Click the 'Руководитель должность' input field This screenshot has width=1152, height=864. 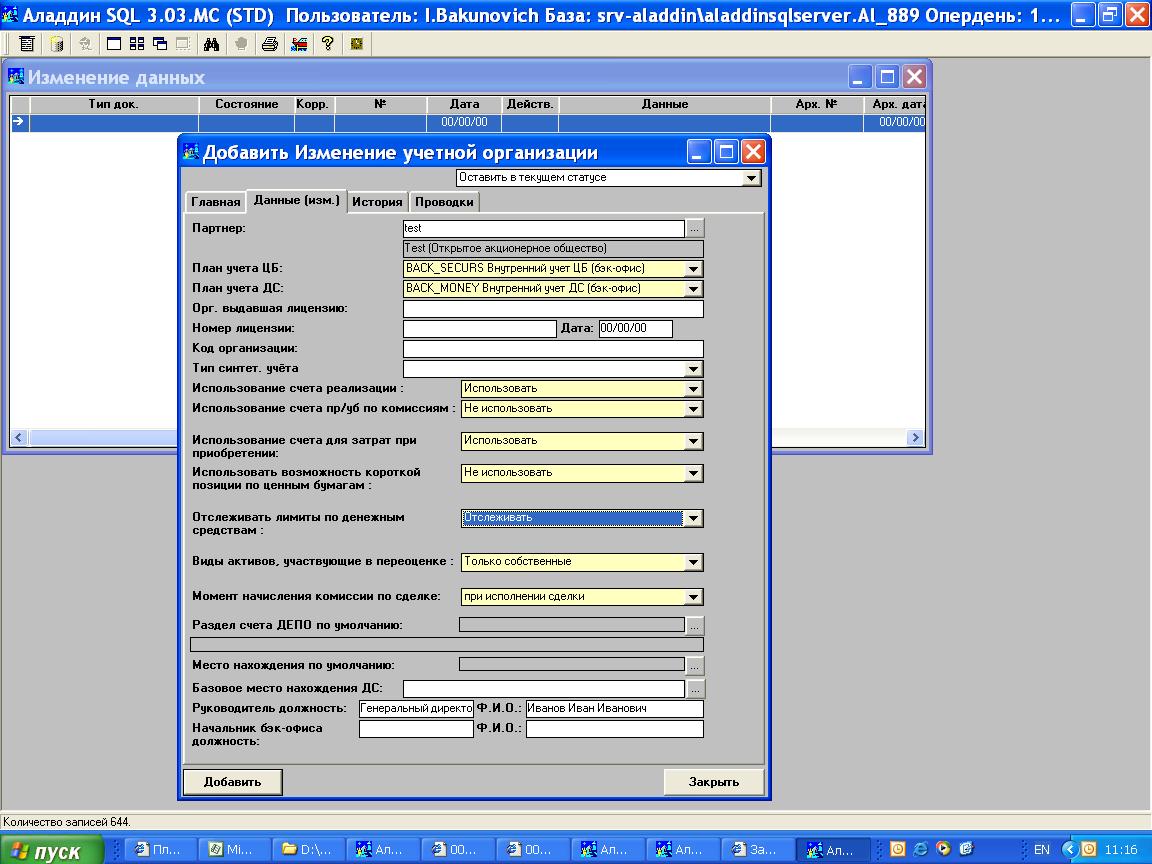[416, 708]
